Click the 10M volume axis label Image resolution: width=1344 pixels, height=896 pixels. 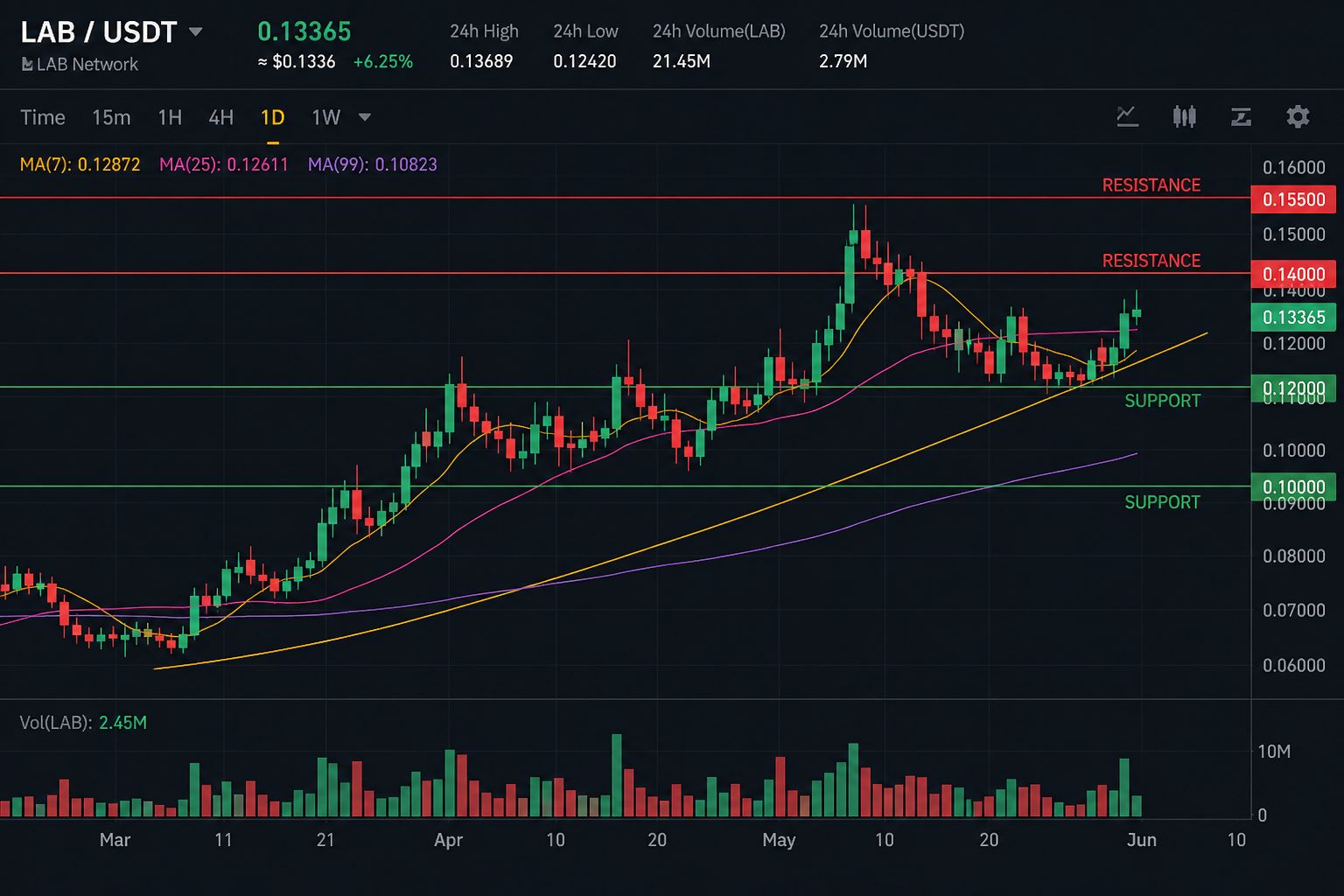1274,752
